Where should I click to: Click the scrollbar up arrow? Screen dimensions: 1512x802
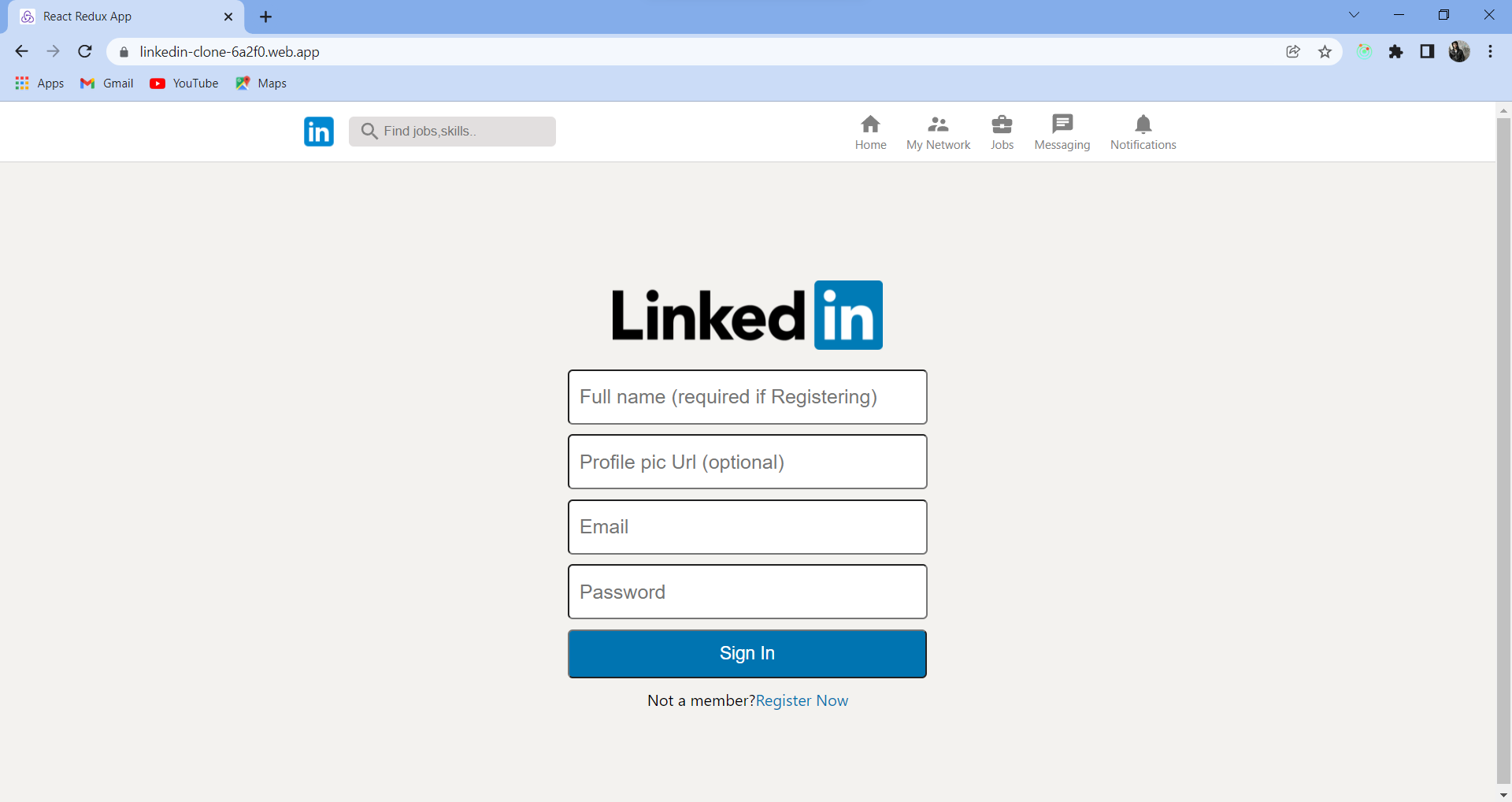[1503, 110]
